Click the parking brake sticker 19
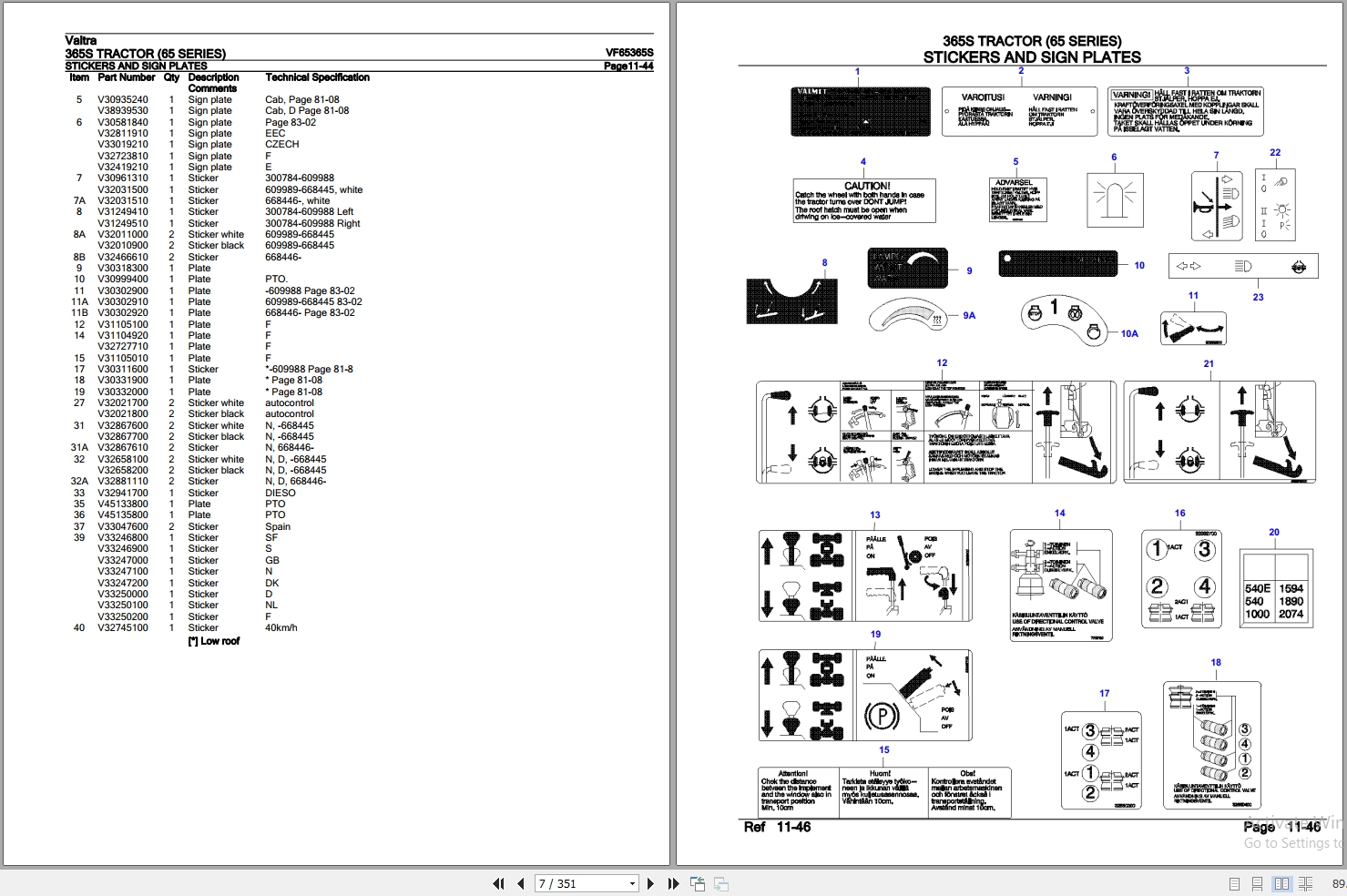 point(865,696)
